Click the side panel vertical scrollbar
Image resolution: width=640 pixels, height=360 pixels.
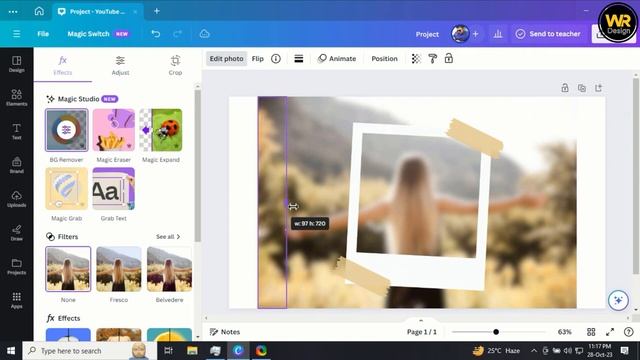(198, 165)
